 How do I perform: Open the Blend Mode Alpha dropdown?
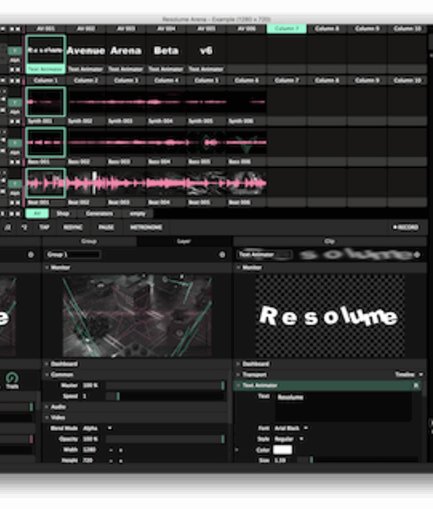97,428
